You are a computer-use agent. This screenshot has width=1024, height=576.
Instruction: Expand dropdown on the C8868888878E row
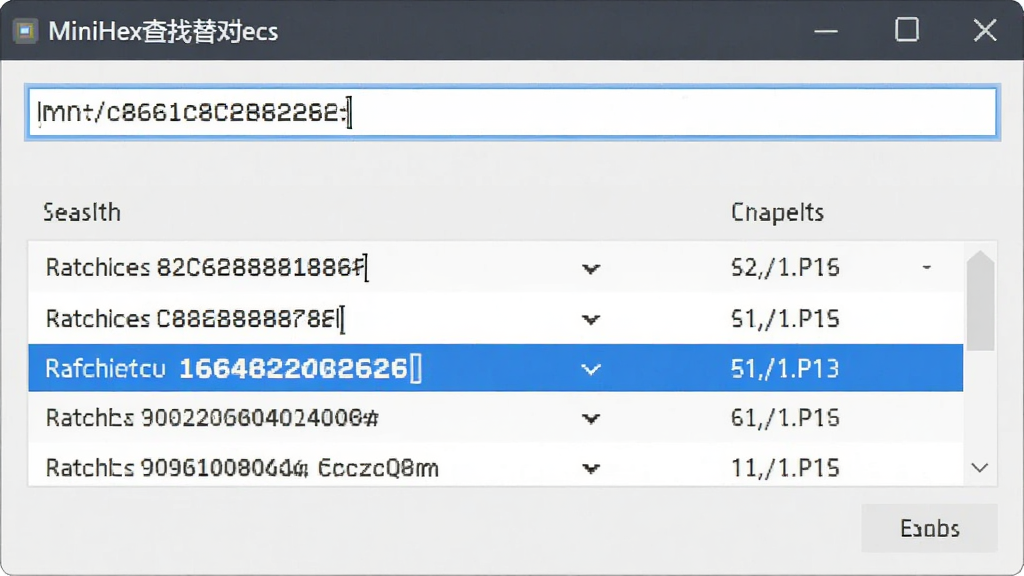click(590, 319)
